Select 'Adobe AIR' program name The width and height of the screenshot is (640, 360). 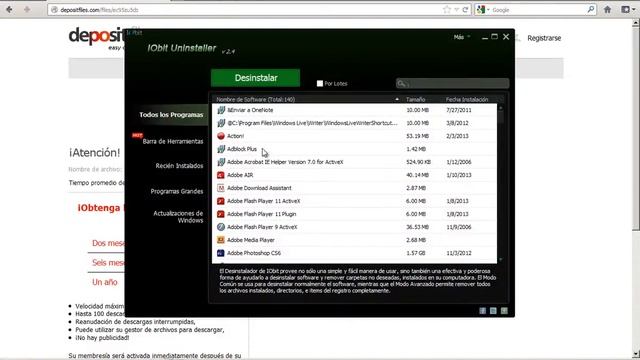pyautogui.click(x=240, y=175)
